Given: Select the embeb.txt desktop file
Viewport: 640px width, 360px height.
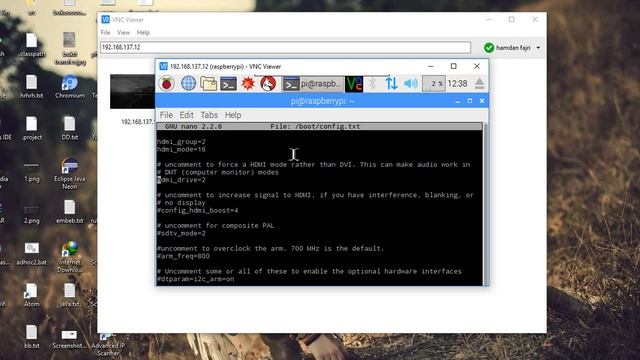Looking at the screenshot, I should coord(70,212).
